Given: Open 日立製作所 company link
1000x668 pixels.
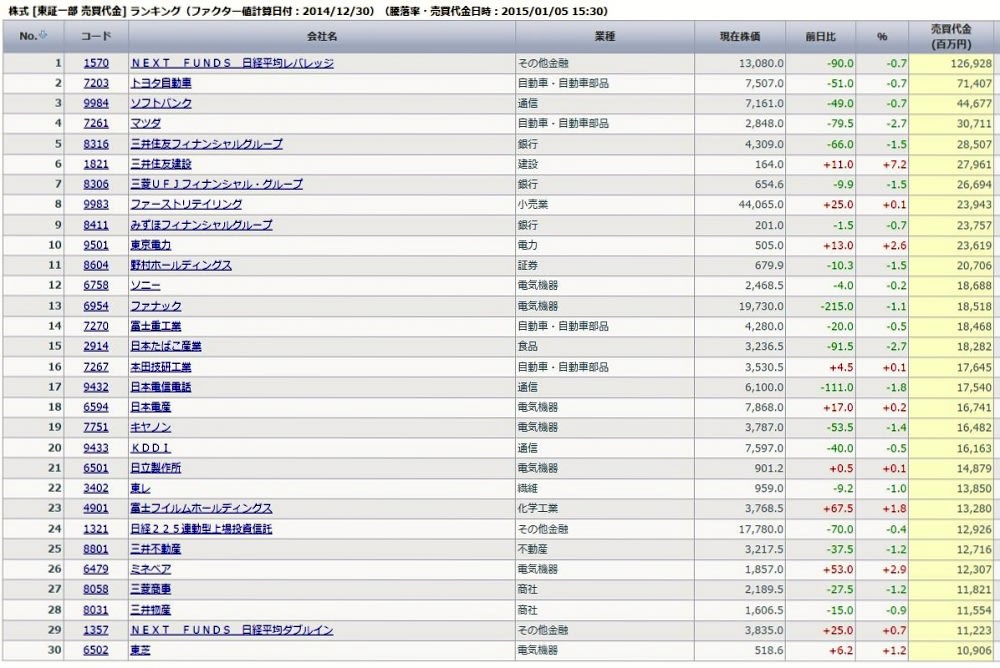Looking at the screenshot, I should click(x=156, y=468).
